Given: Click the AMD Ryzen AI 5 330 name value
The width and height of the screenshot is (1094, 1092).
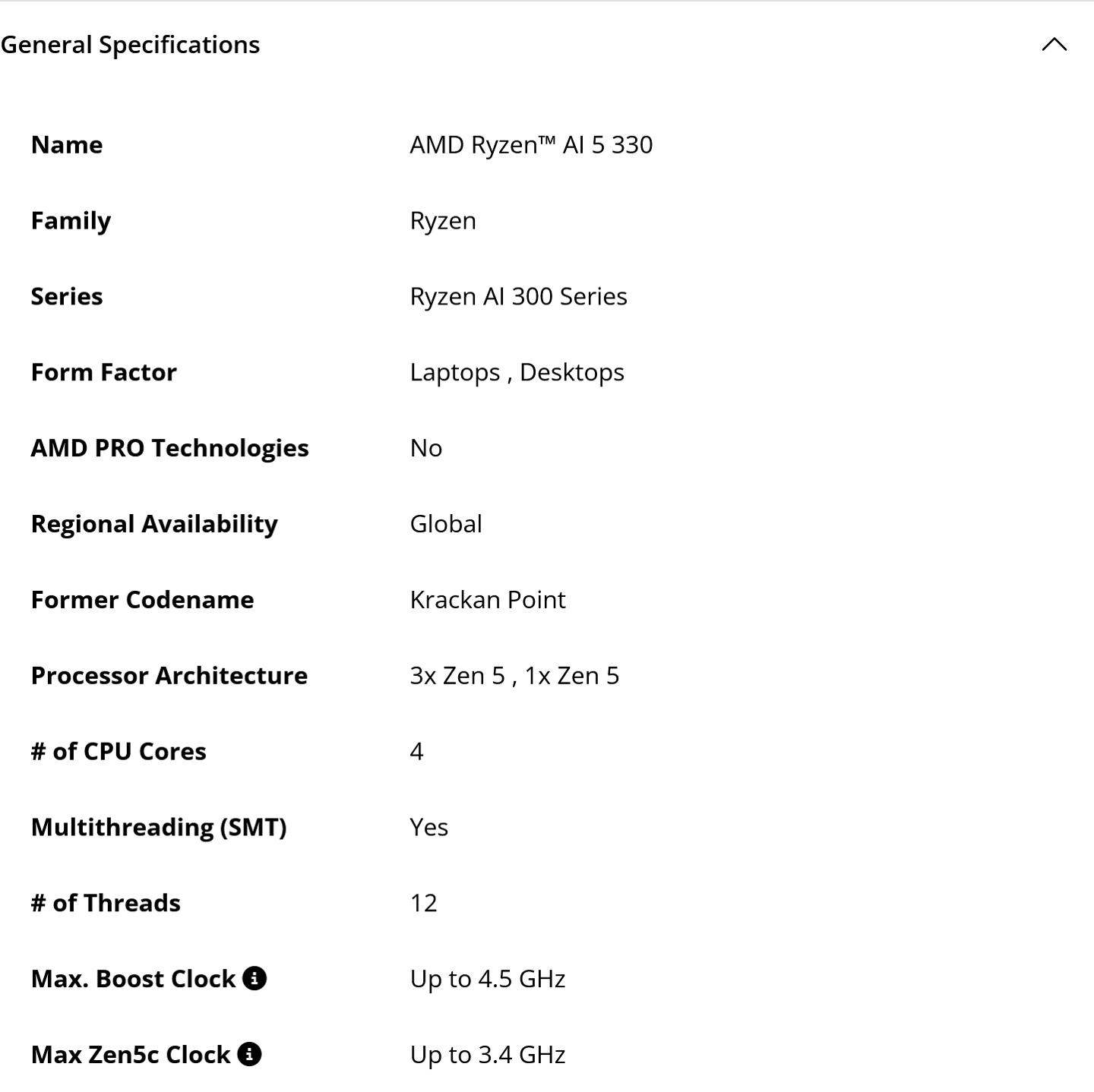Looking at the screenshot, I should point(531,144).
